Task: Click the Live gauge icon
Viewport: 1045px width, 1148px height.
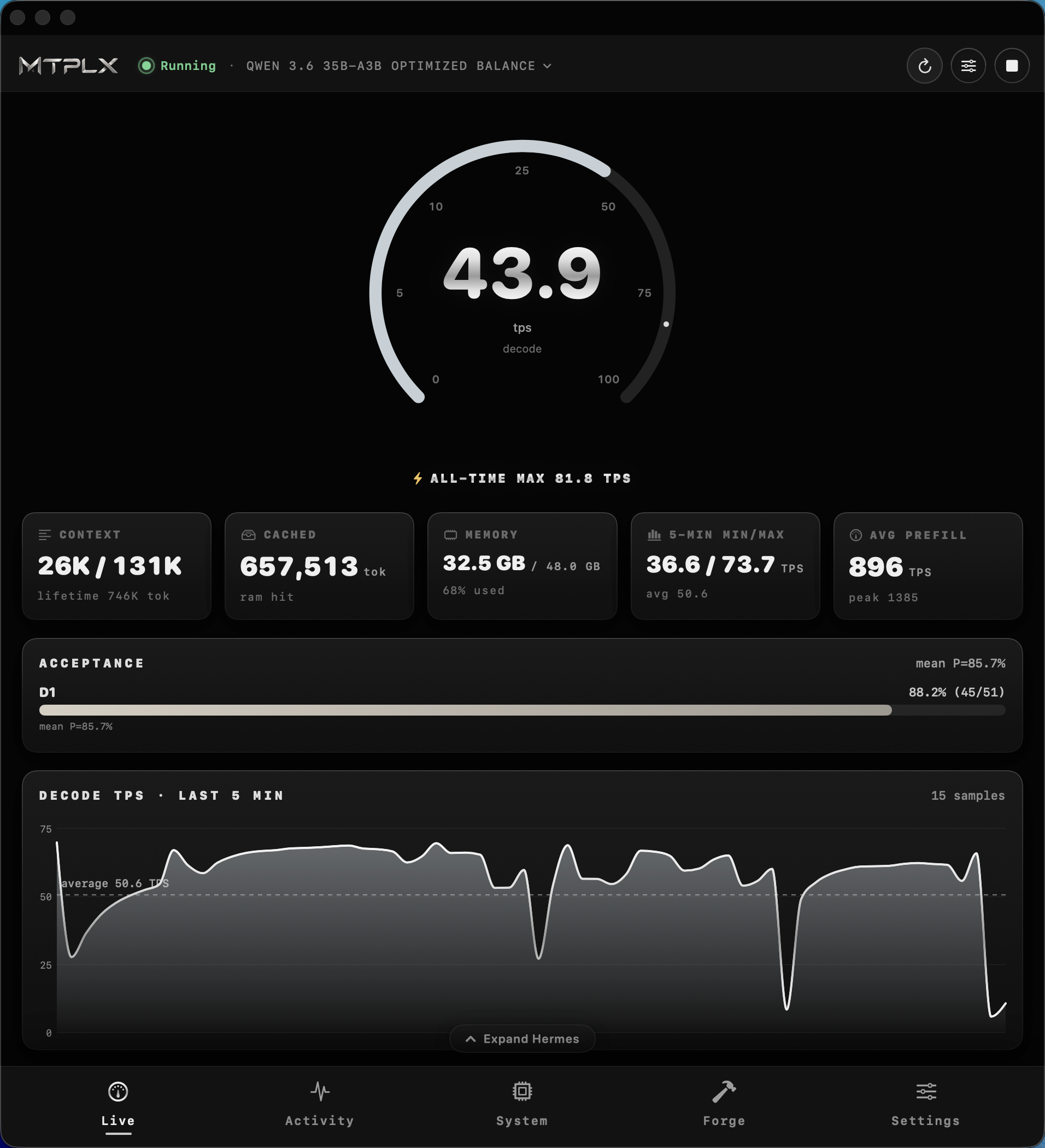Action: point(118,1092)
